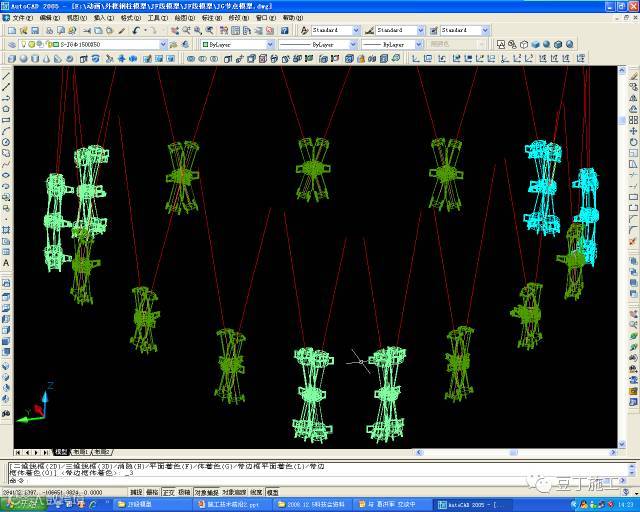The height and width of the screenshot is (512, 640).
Task: Click the New drawing icon
Action: tap(12, 31)
